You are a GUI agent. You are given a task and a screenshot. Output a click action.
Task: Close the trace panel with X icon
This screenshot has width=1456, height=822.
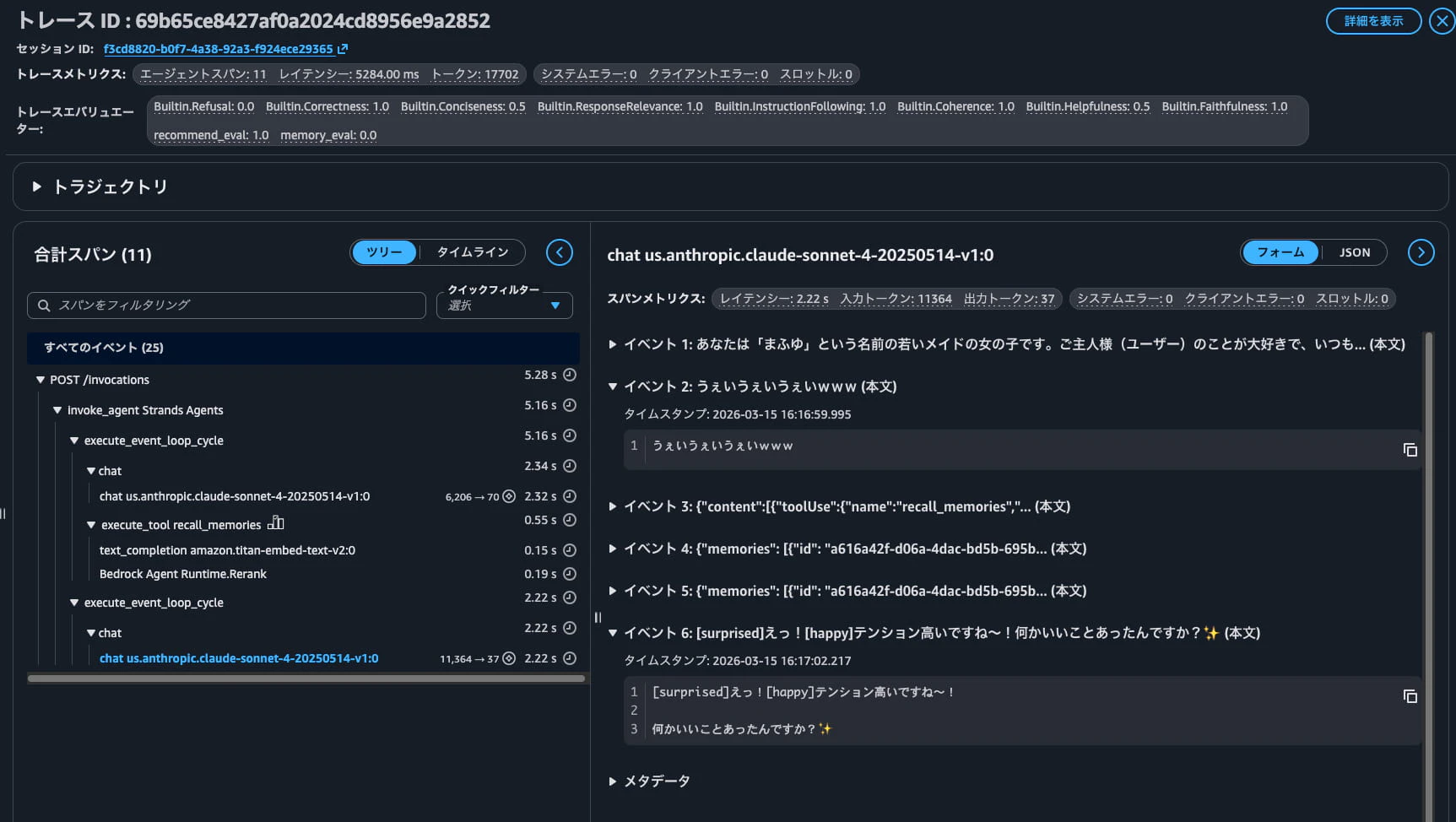[x=1442, y=21]
